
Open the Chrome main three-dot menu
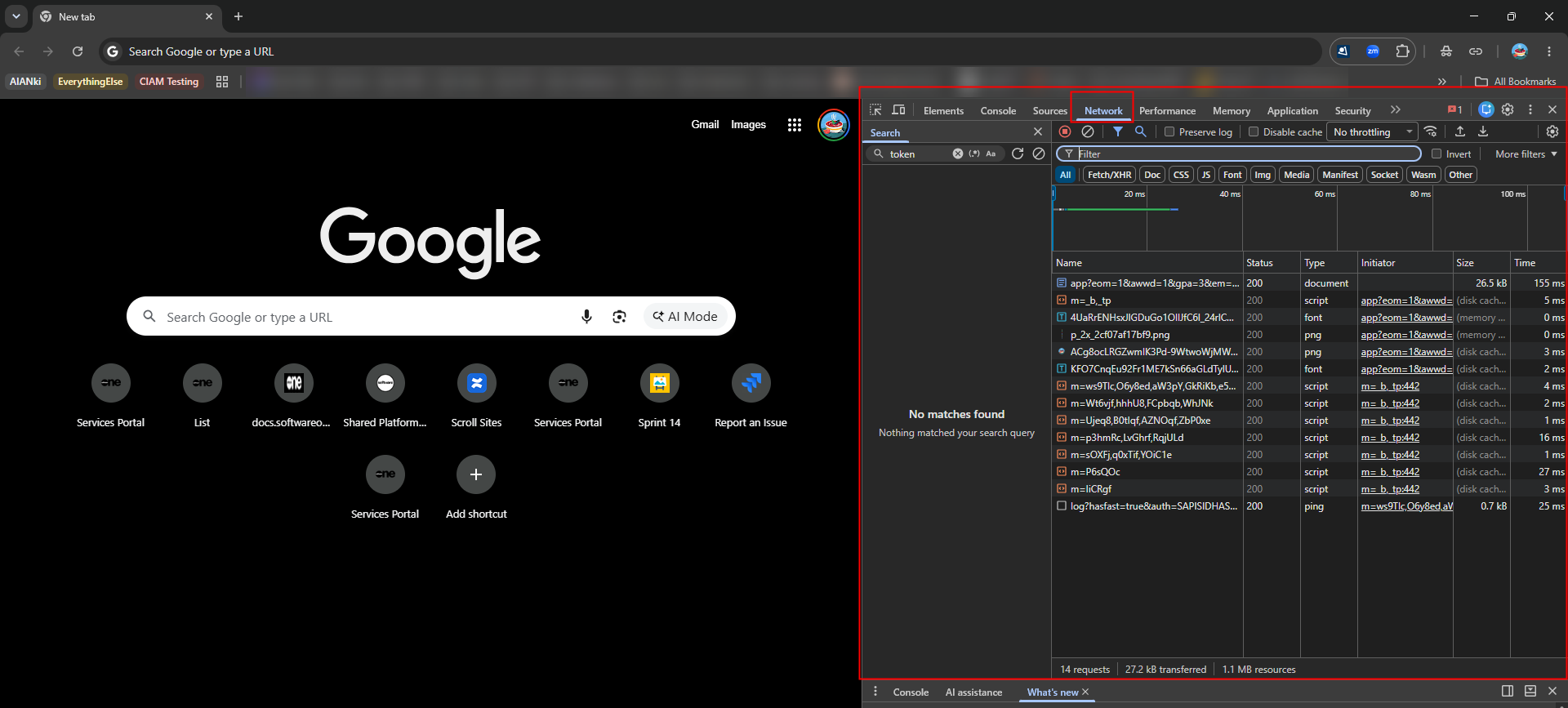[x=1549, y=51]
